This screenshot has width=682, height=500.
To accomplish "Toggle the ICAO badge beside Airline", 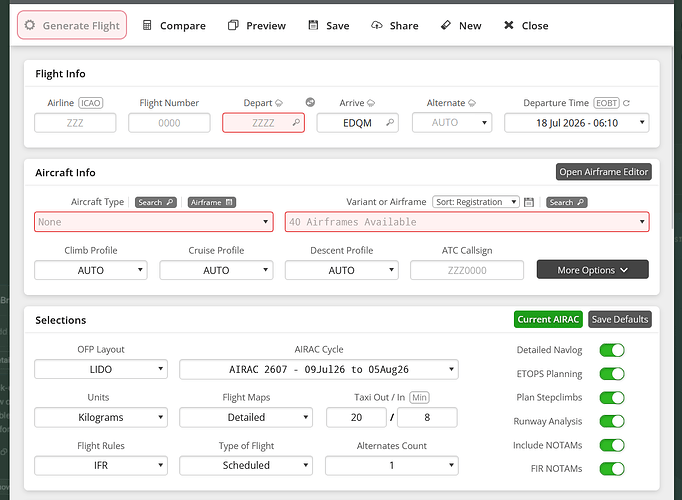I will (90, 103).
